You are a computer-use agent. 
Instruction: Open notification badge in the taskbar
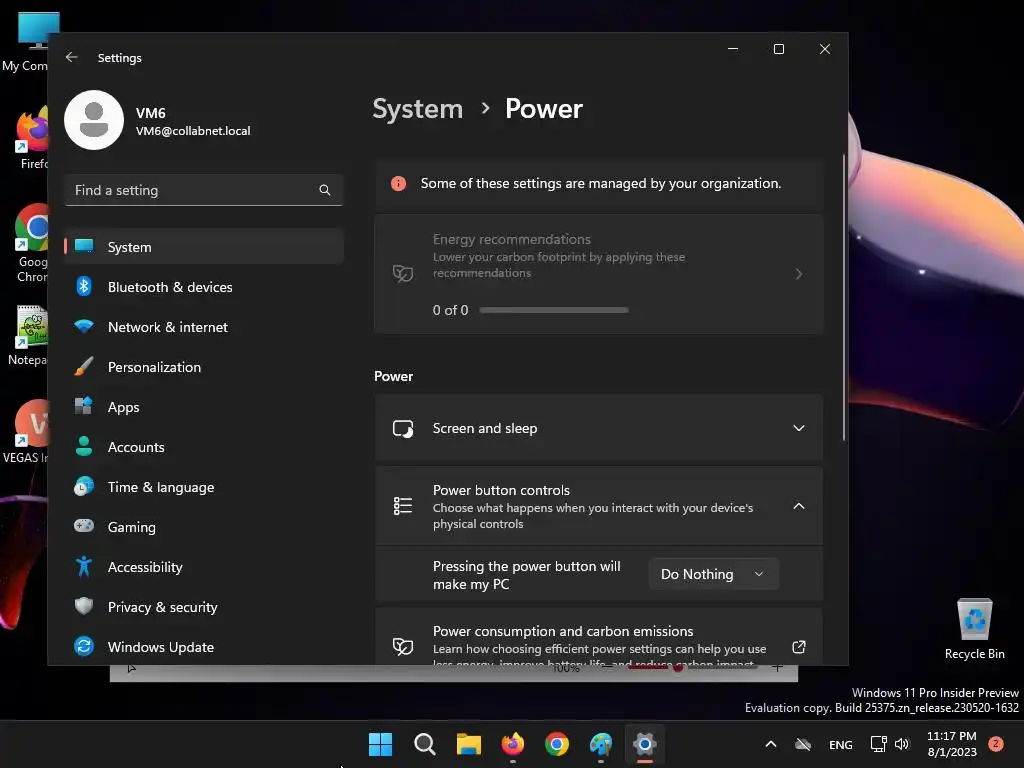point(996,744)
